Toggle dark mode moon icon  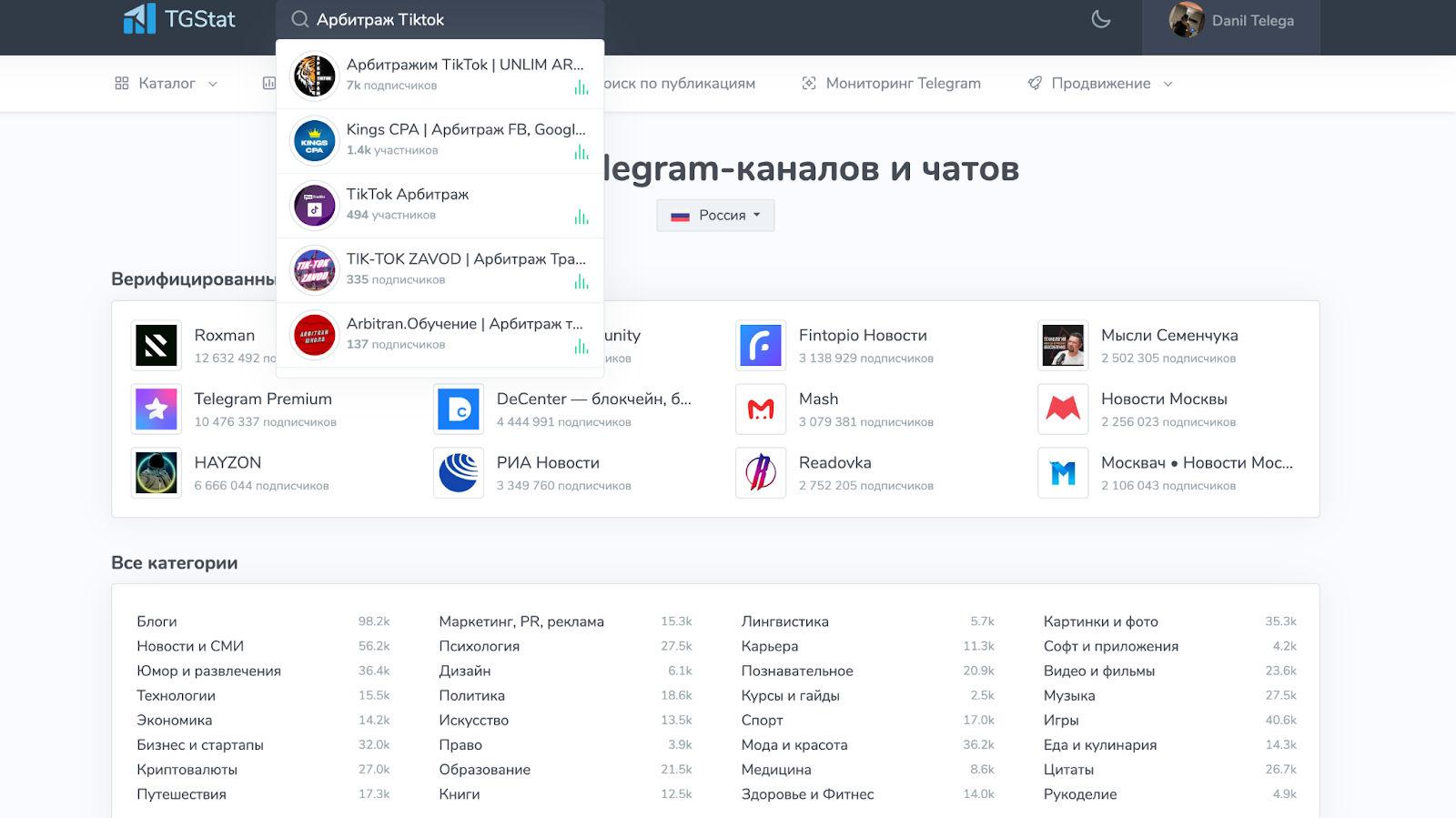[x=1101, y=19]
